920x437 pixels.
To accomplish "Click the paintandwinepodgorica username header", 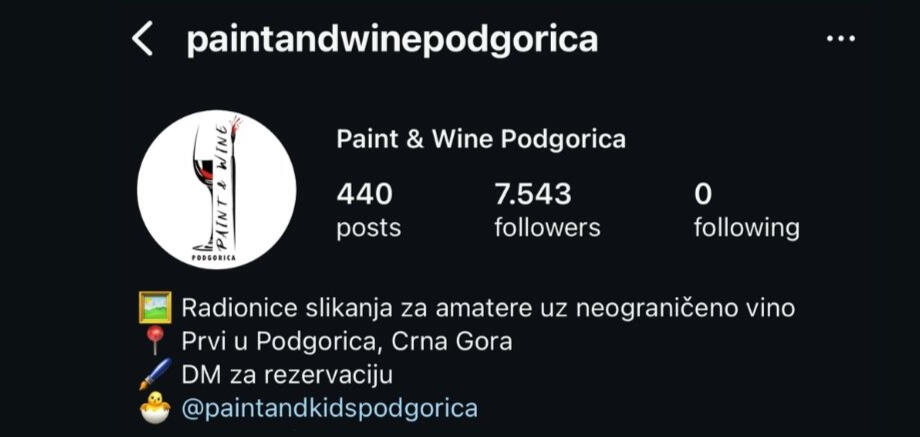I will [x=392, y=40].
